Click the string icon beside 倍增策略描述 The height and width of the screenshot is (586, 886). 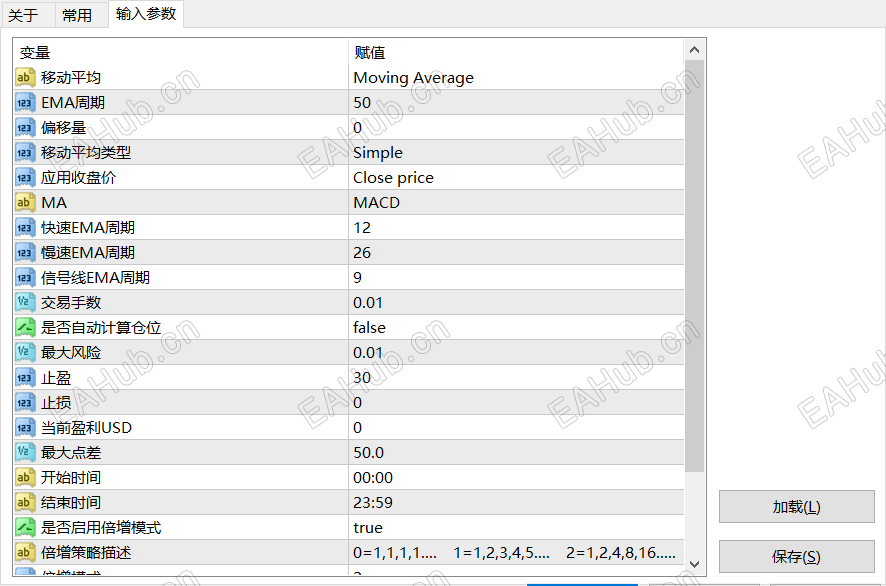[25, 552]
